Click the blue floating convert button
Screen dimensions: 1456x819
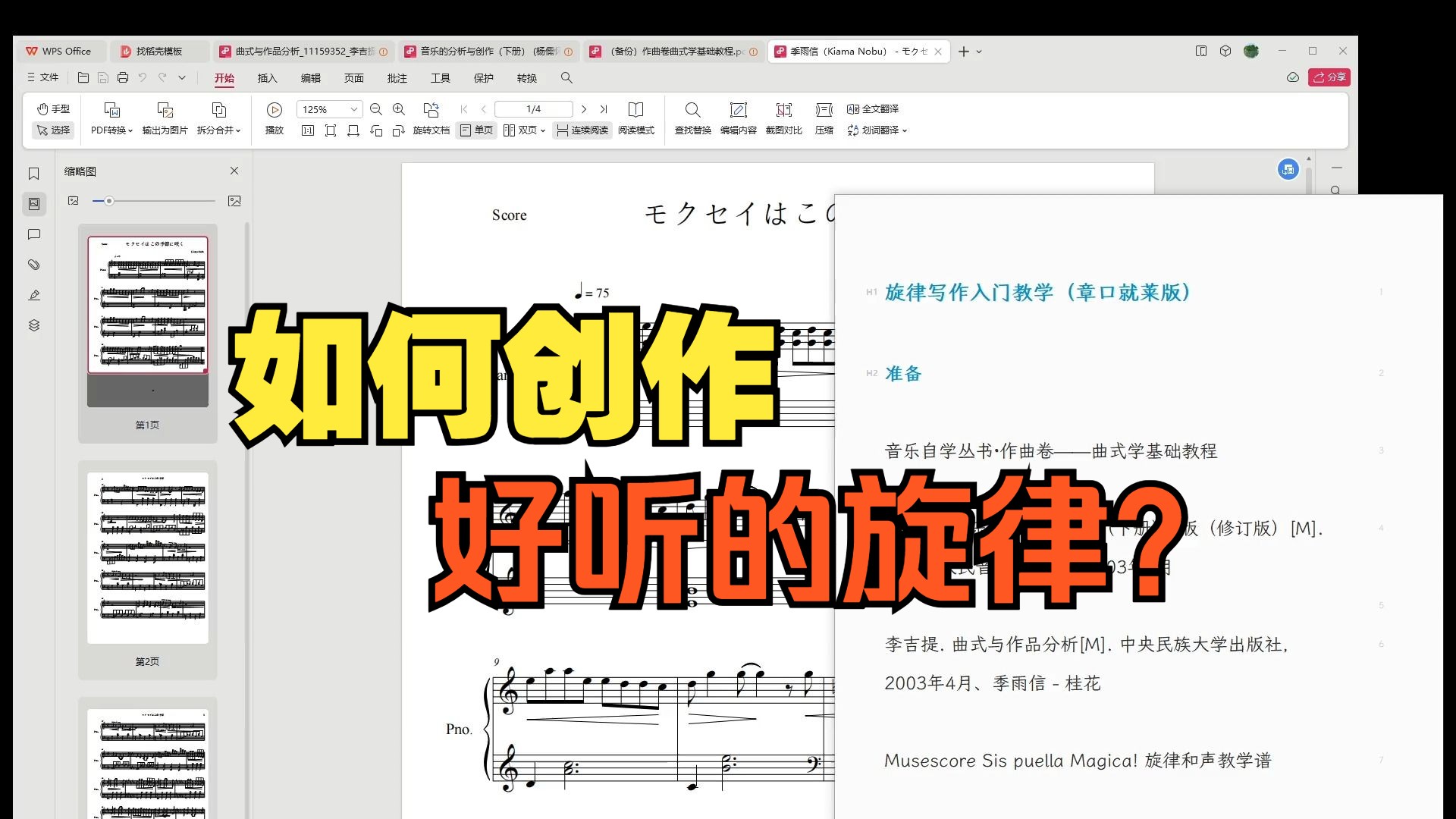tap(1288, 170)
